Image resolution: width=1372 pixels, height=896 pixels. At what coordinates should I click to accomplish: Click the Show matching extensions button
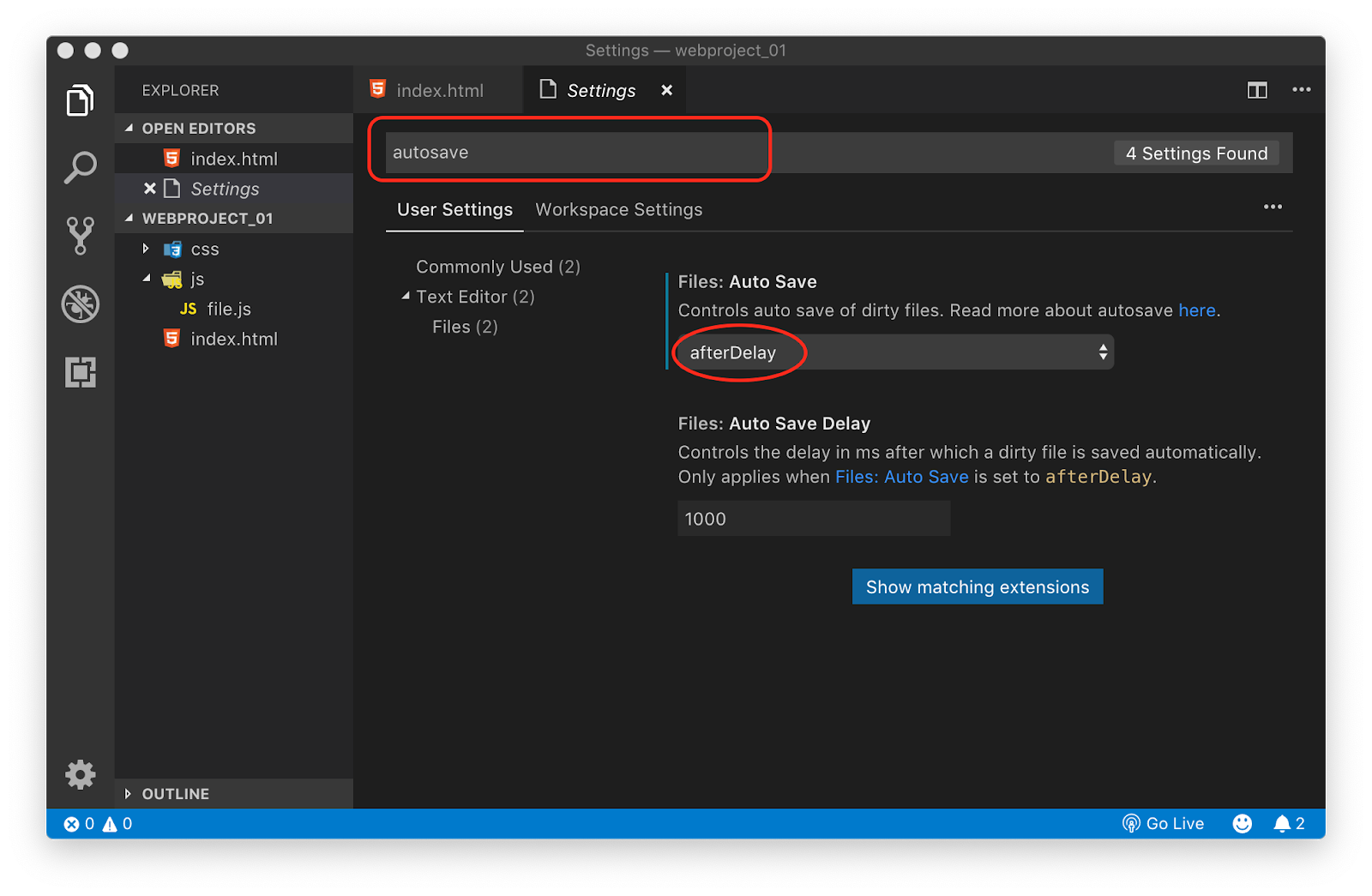977,586
